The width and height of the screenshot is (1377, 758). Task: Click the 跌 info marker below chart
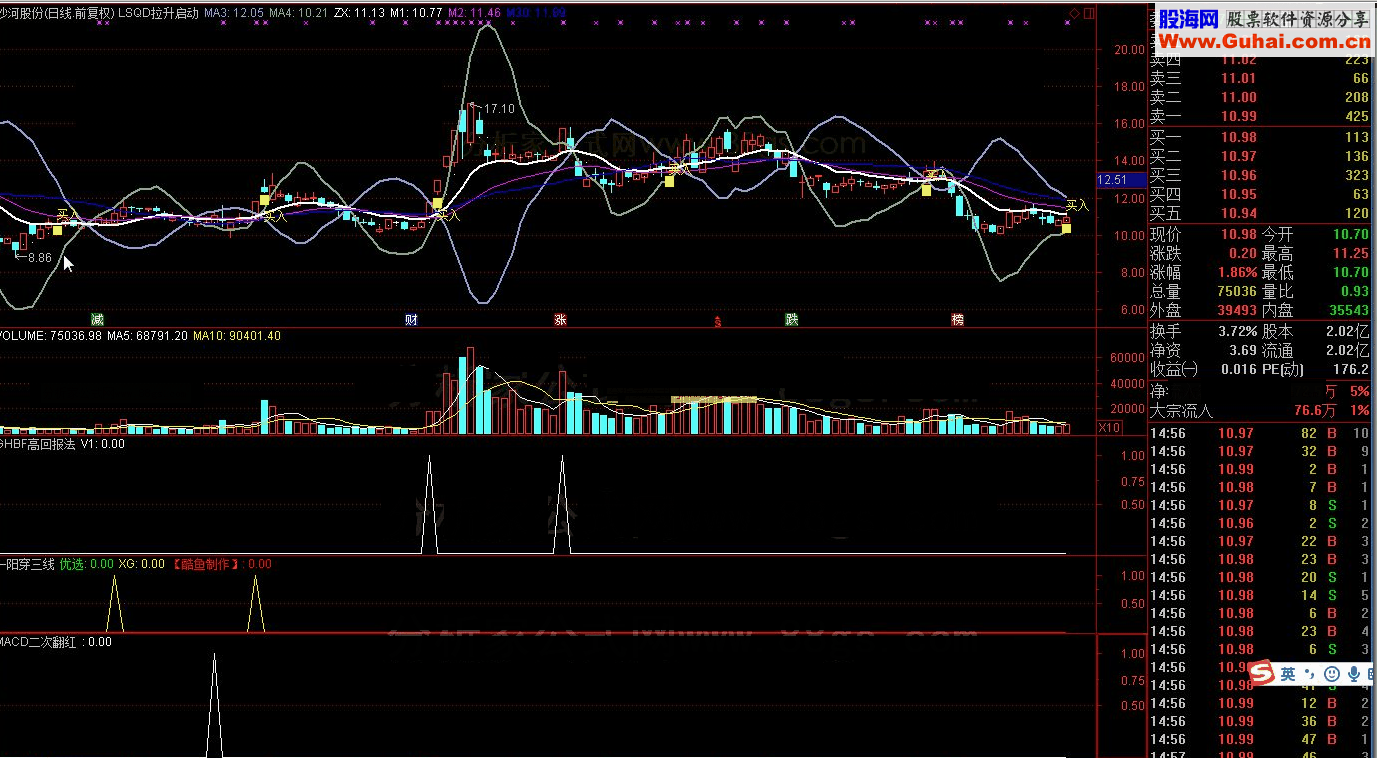pyautogui.click(x=791, y=320)
